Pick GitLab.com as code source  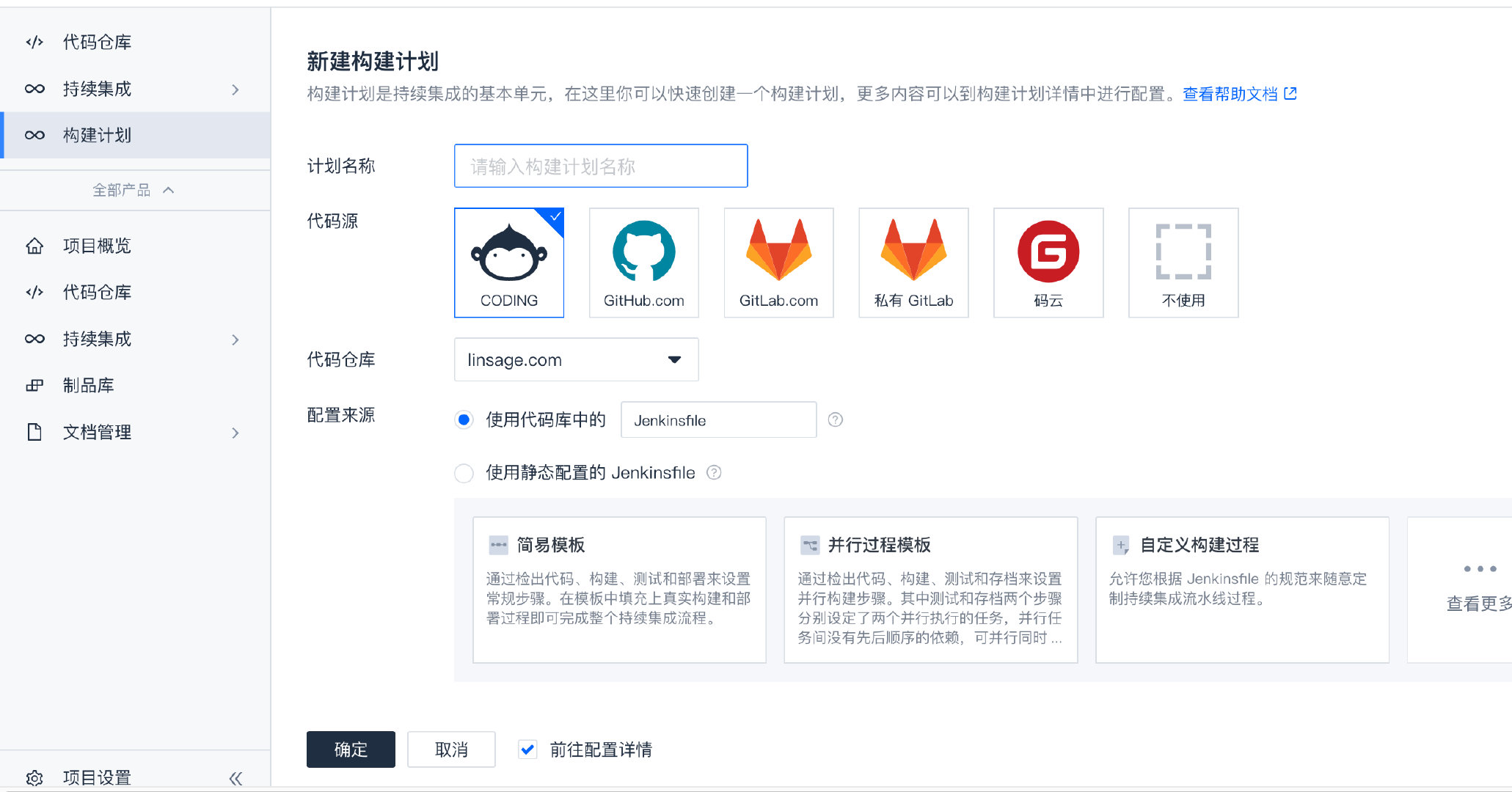(x=778, y=263)
